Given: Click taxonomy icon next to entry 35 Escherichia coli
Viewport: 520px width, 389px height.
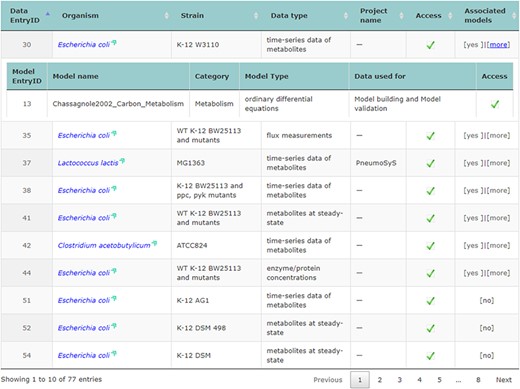Looking at the screenshot, I should (114, 133).
